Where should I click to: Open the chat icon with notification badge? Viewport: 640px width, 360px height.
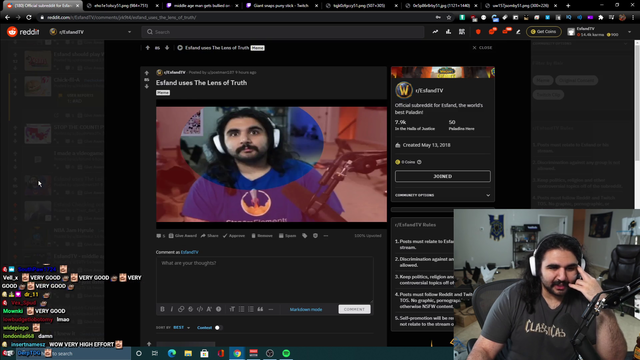point(492,31)
